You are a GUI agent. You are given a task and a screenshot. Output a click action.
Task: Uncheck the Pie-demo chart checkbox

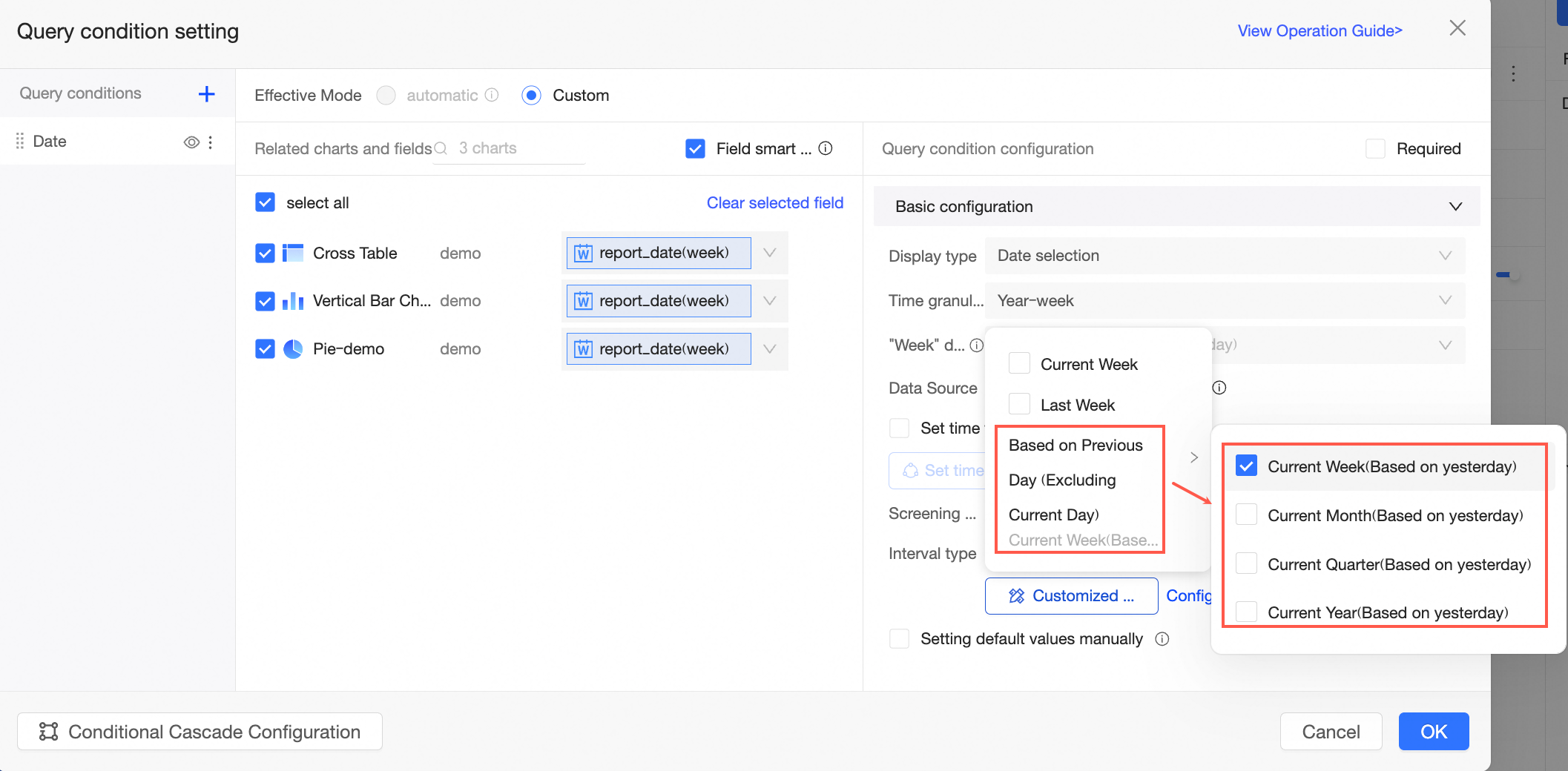265,349
